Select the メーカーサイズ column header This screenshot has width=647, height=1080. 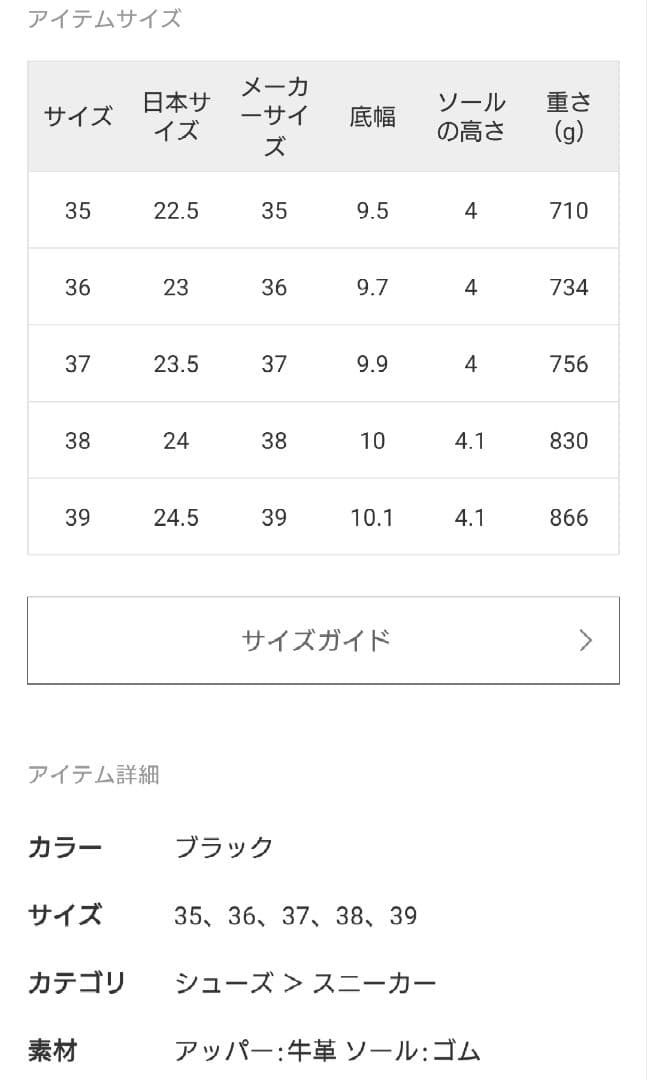pos(273,115)
